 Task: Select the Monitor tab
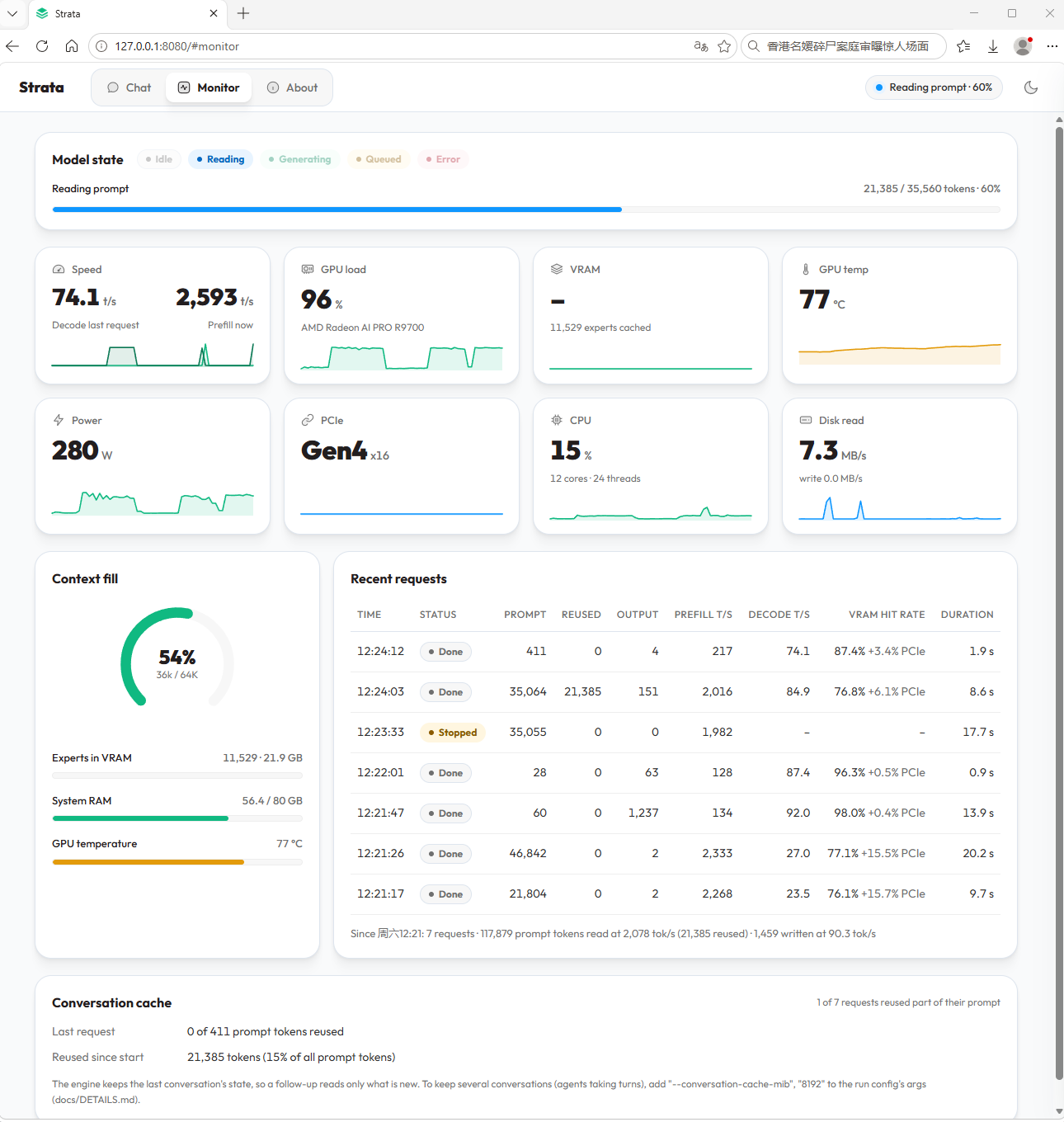209,87
